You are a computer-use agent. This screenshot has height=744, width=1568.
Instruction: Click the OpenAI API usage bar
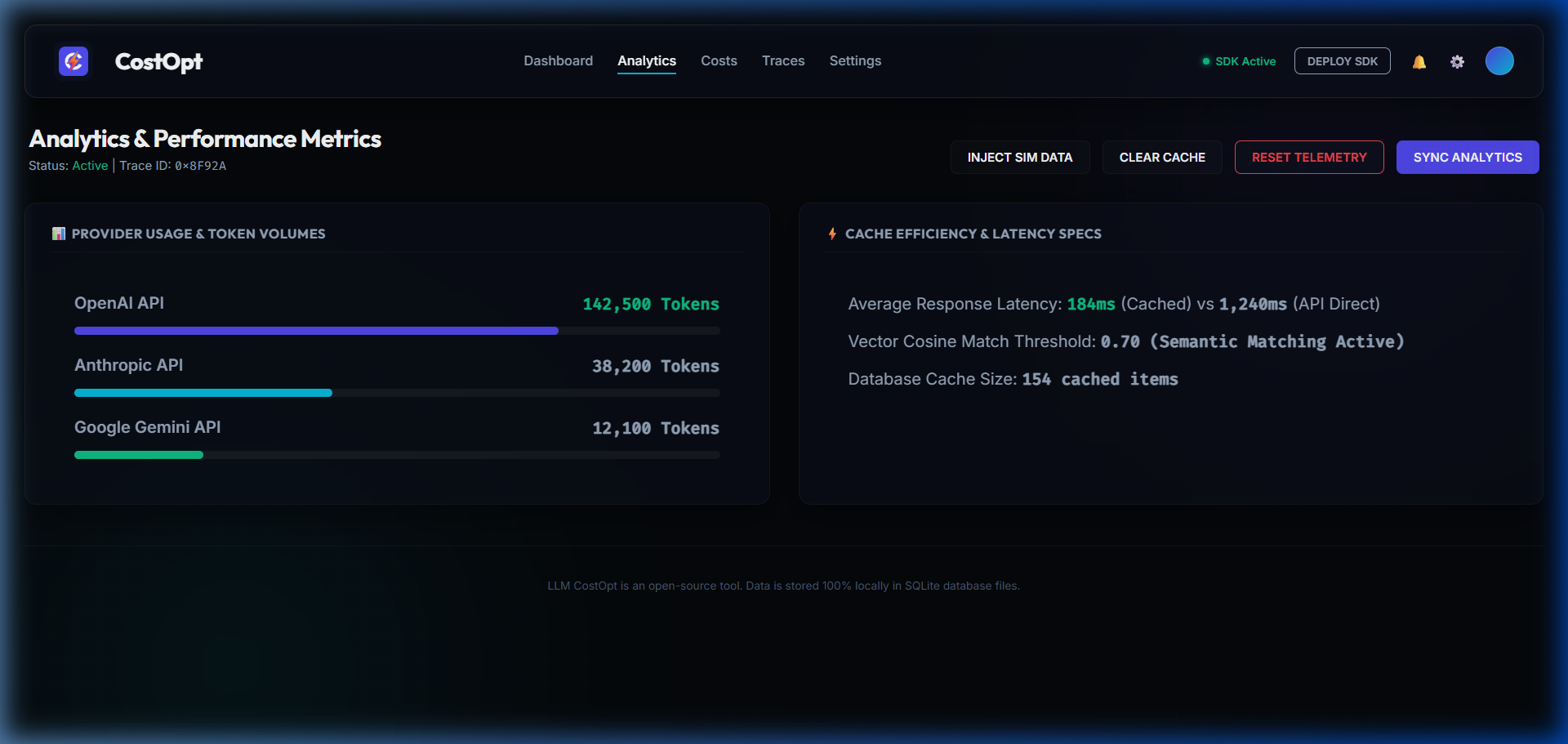[397, 331]
